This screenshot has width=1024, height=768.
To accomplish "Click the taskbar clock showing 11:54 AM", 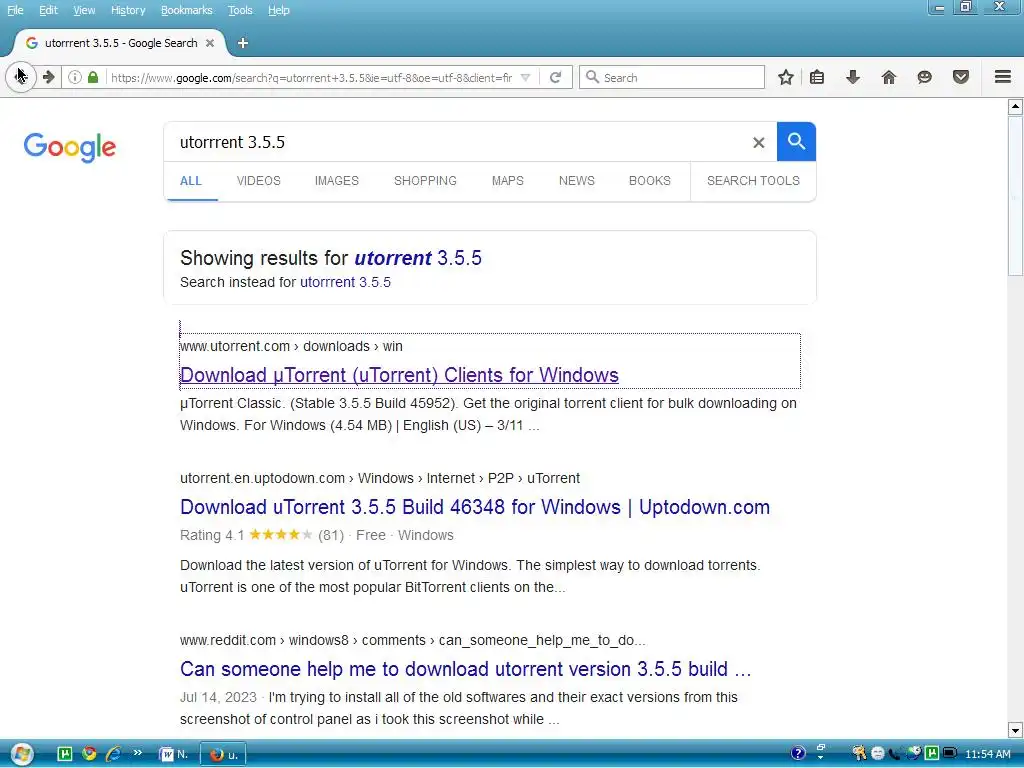I will pyautogui.click(x=987, y=754).
